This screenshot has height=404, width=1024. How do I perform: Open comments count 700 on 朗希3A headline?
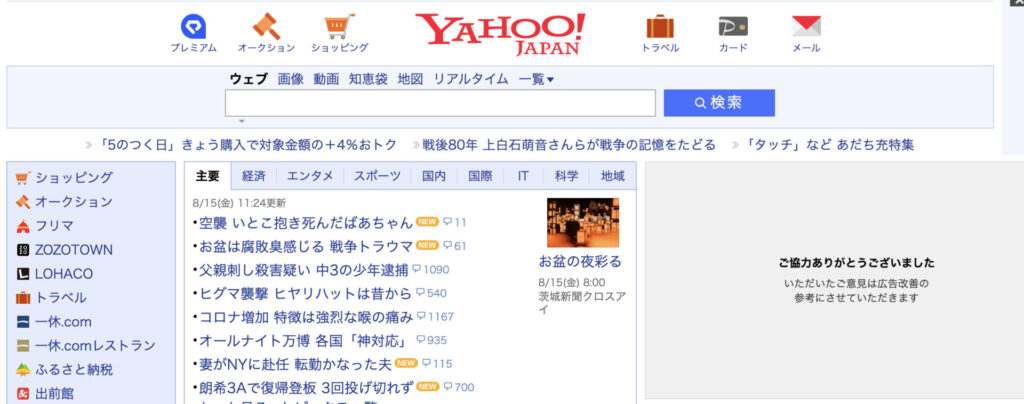[458, 387]
